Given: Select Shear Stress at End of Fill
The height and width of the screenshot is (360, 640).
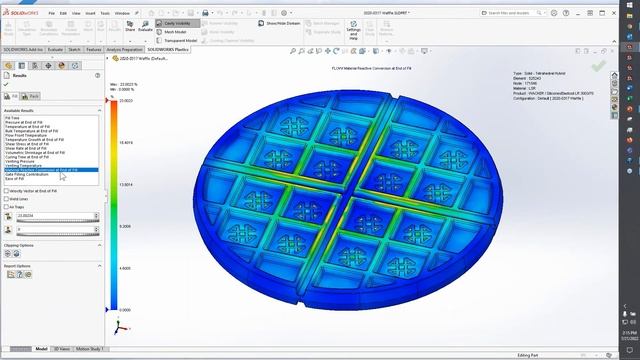Looking at the screenshot, I should point(27,144).
